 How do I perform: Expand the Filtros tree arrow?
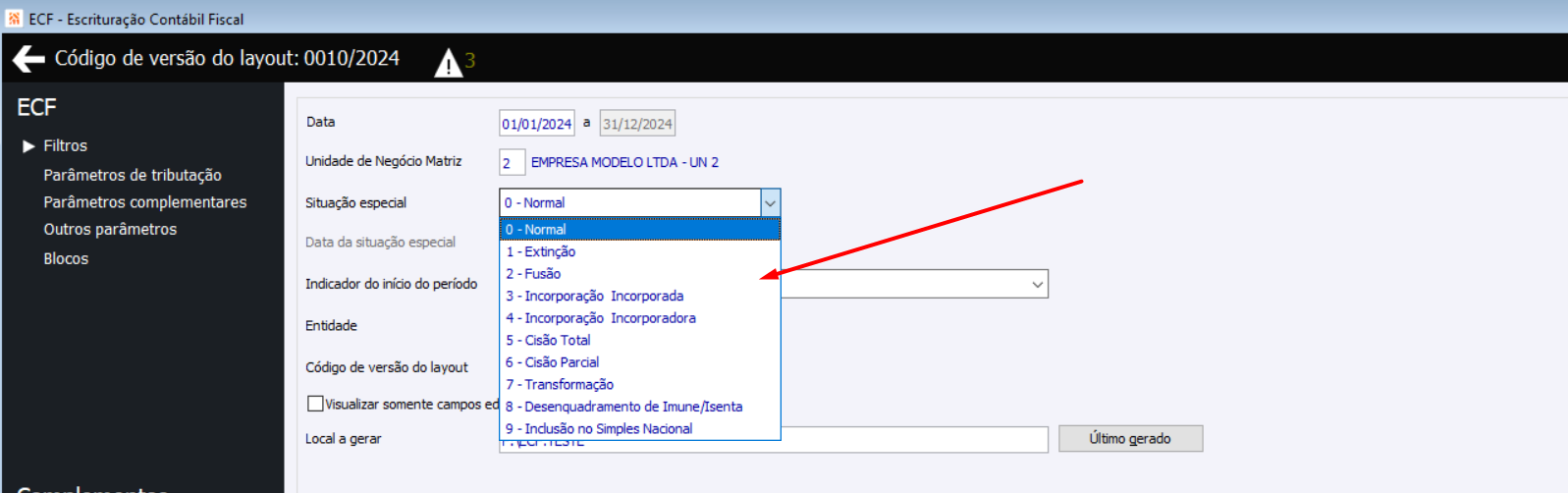click(x=28, y=146)
